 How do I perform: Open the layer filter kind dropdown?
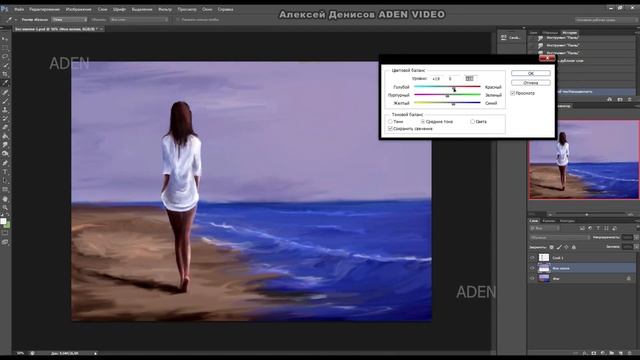tap(544, 228)
